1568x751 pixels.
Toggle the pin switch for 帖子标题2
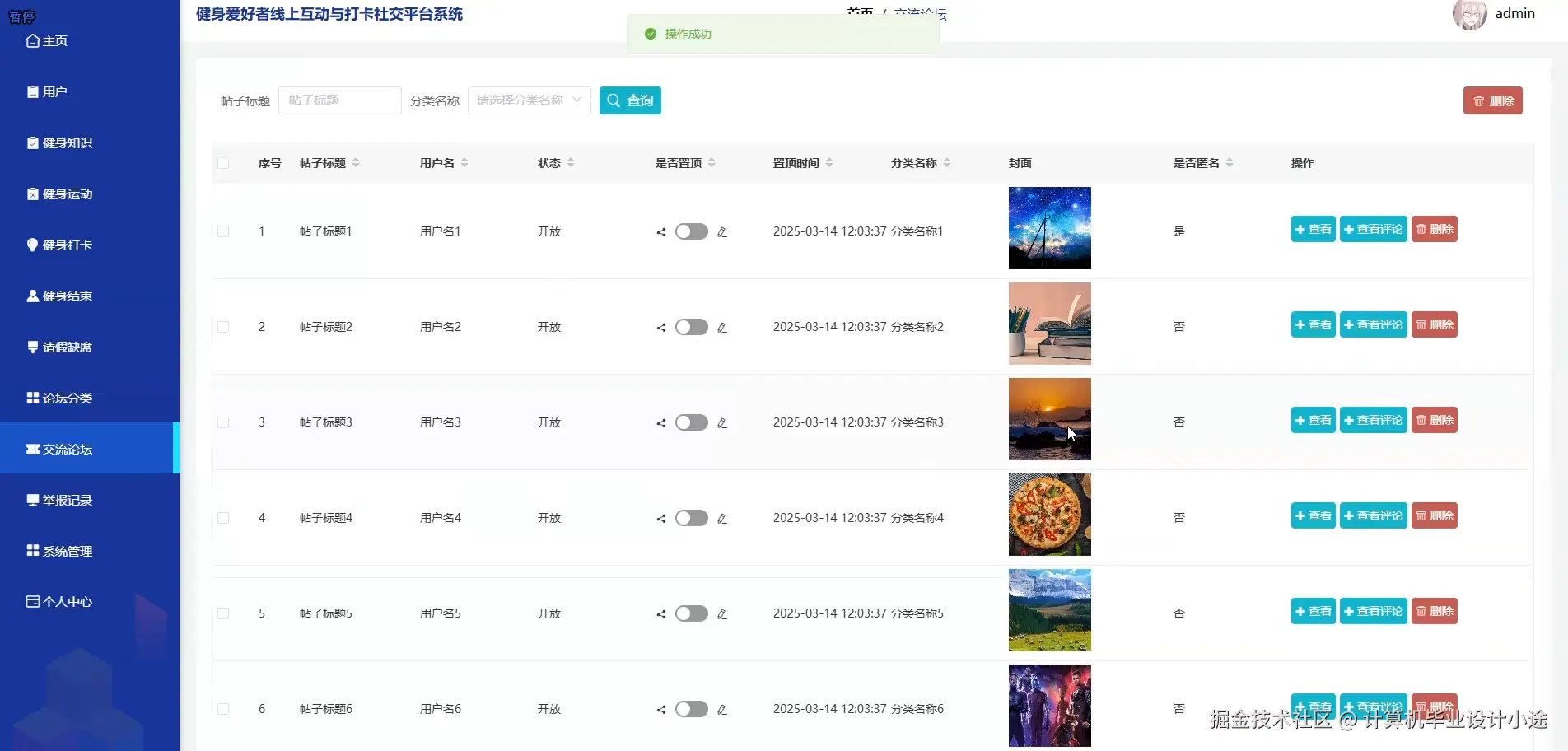click(x=692, y=327)
